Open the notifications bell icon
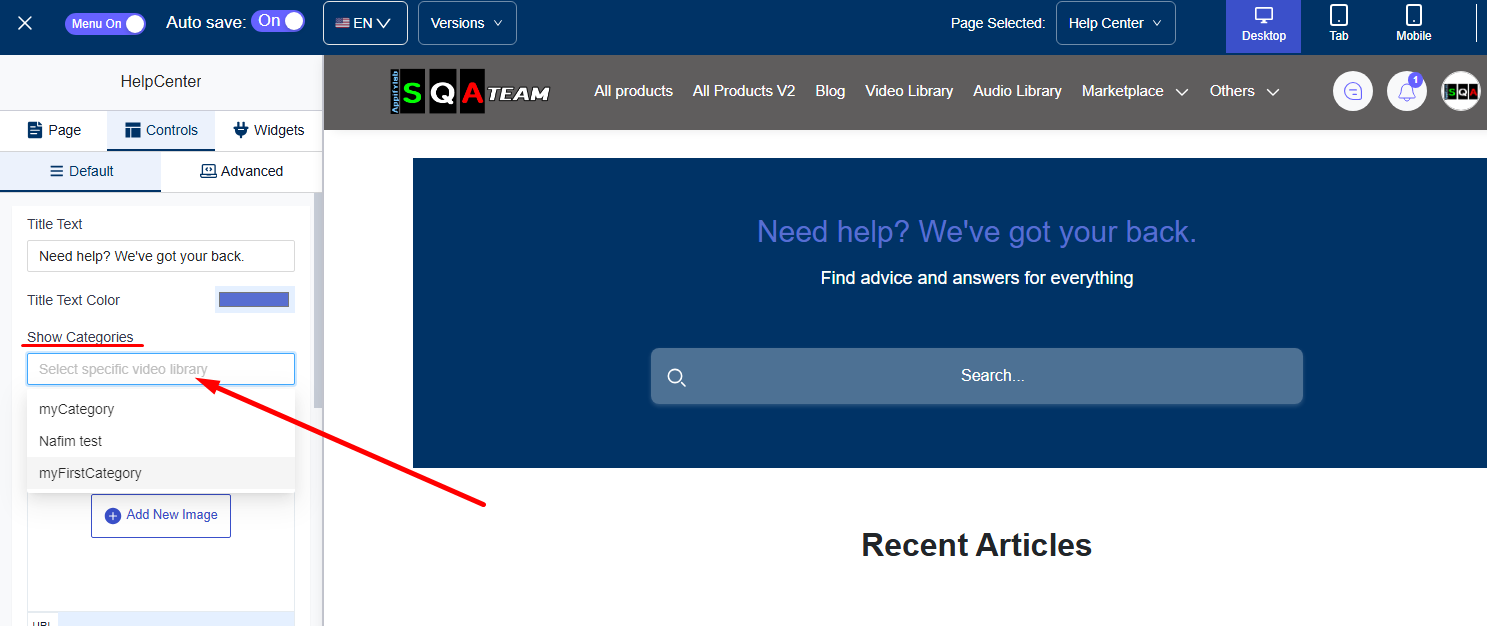This screenshot has height=626, width=1487. click(x=1407, y=91)
